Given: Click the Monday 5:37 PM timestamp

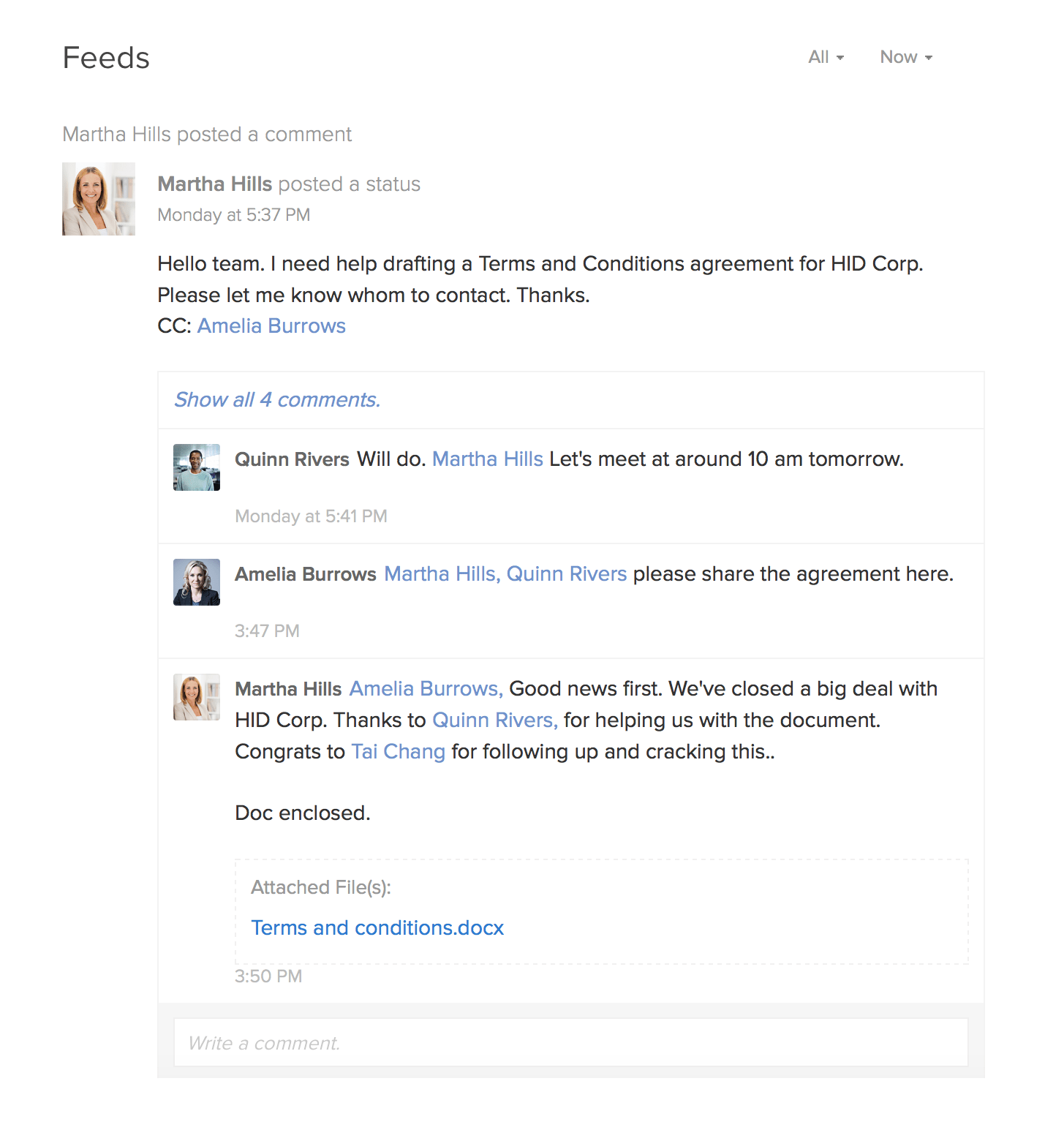Looking at the screenshot, I should (x=233, y=214).
